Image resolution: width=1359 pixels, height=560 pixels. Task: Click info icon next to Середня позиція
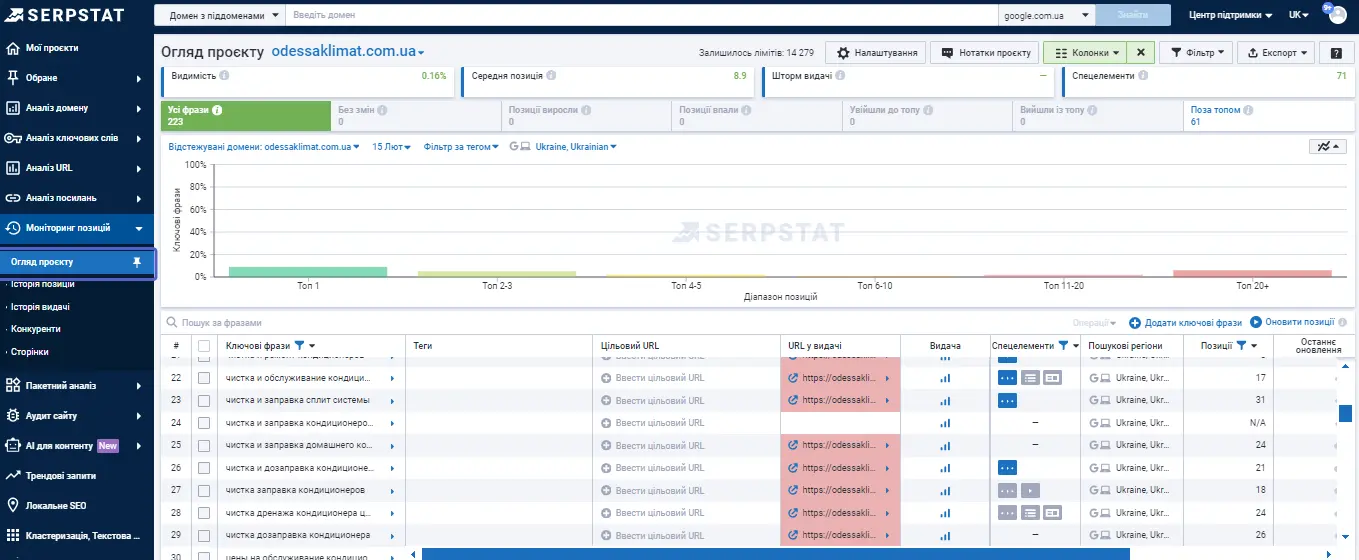(x=551, y=75)
